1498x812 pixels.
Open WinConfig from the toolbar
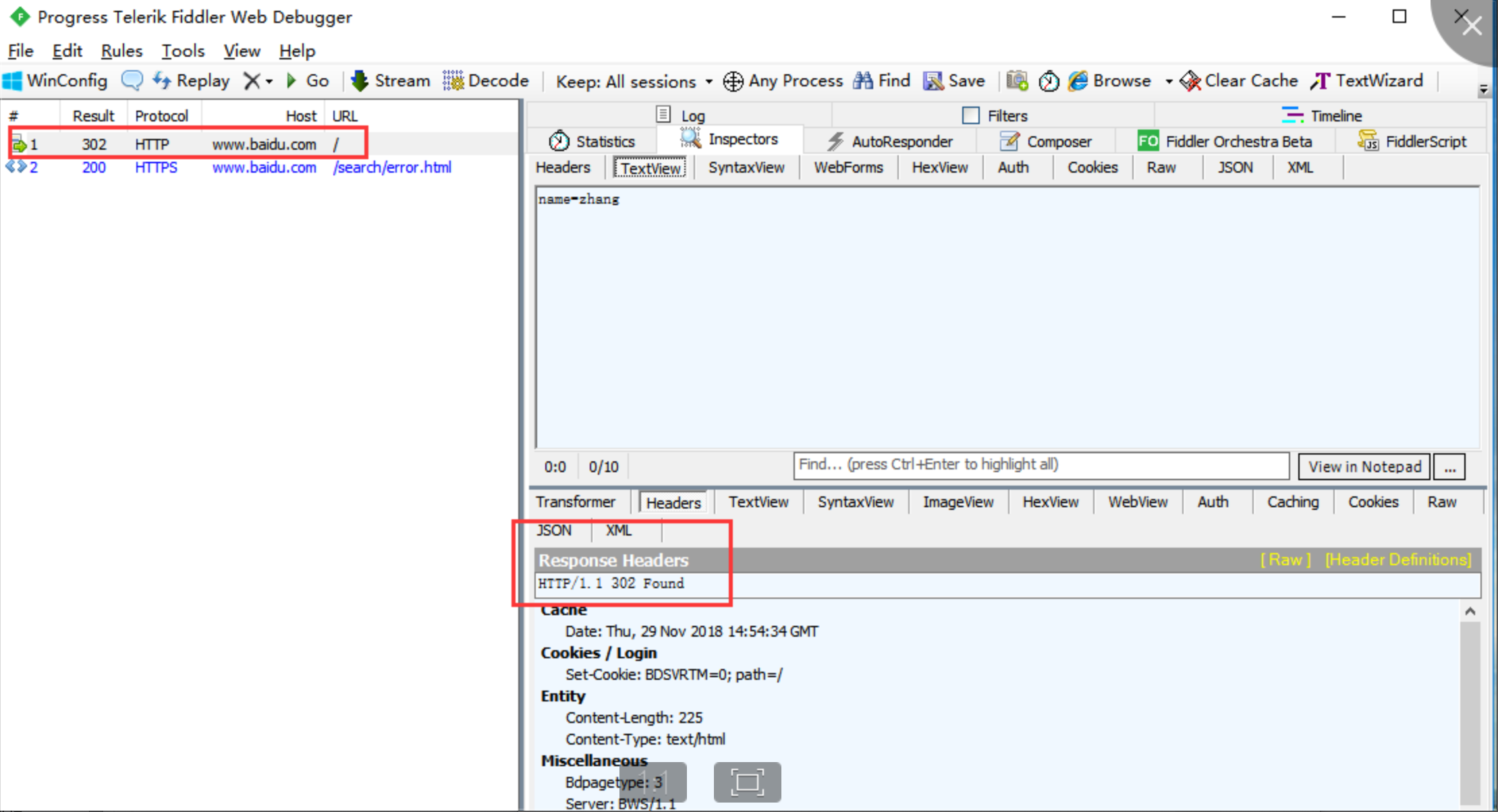coord(55,81)
